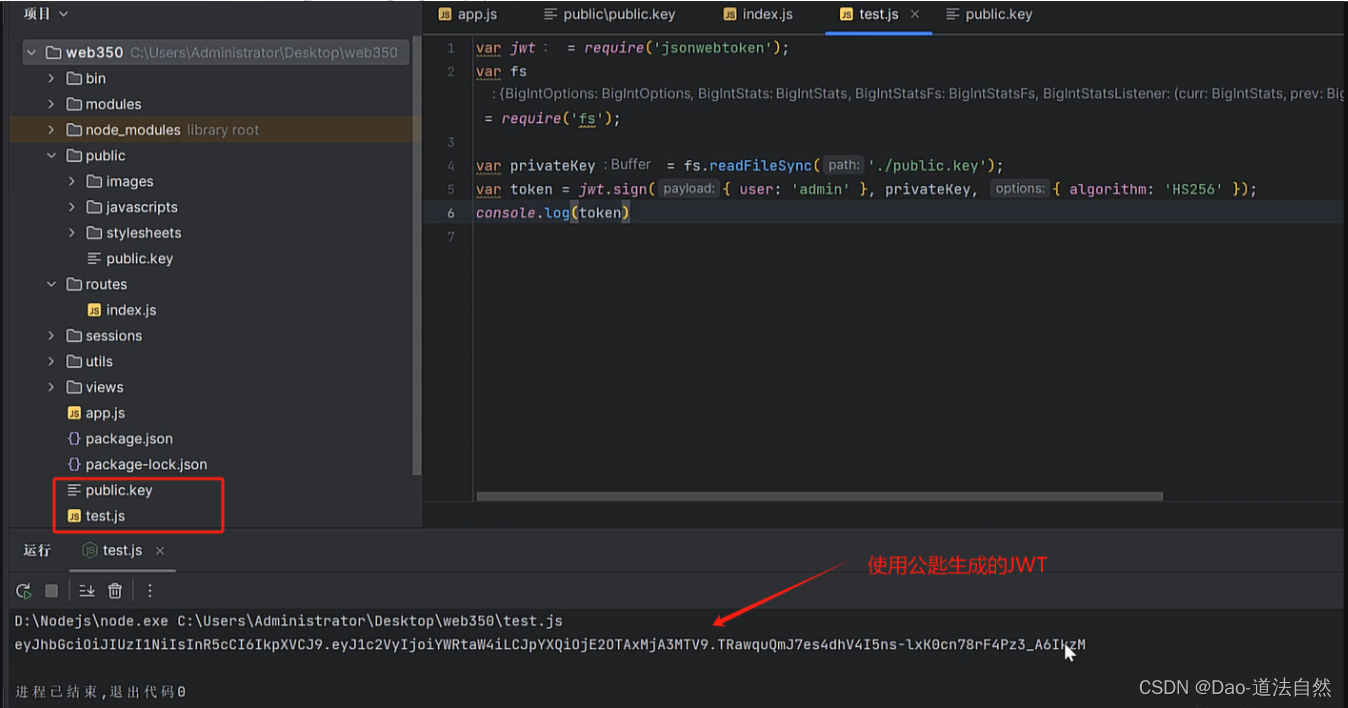Viewport: 1348px width, 708px height.
Task: Expand the sessions folder chevron
Action: point(51,336)
